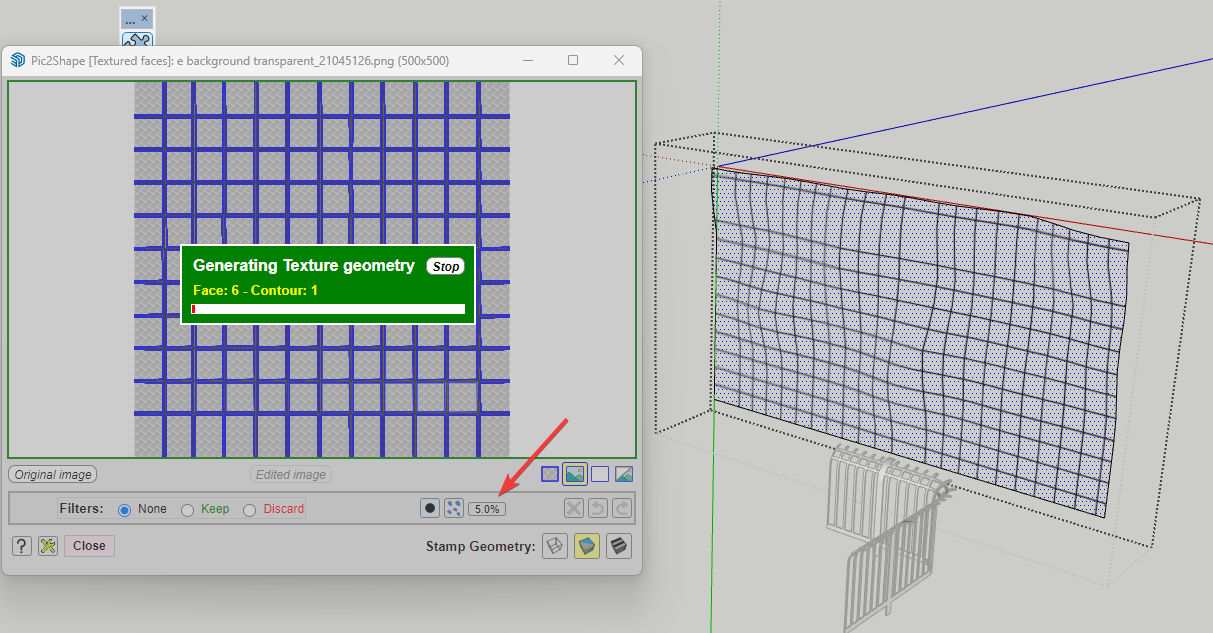
Task: Maximize the Pic2Shape dialog window
Action: point(573,60)
